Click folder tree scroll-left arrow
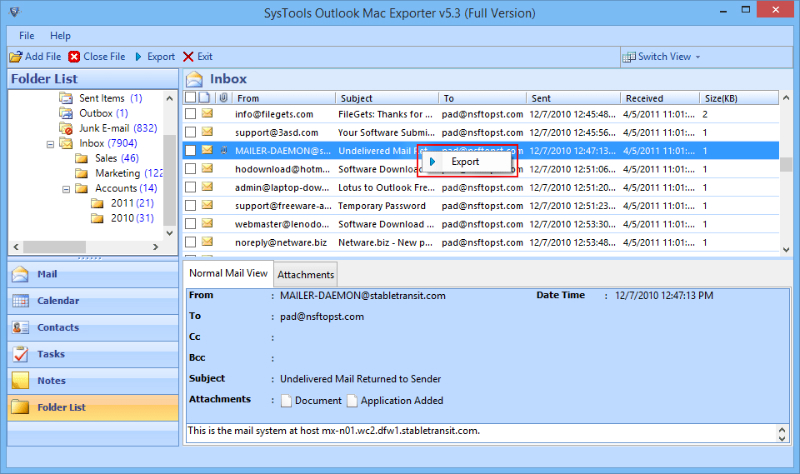Screen dimensions: 800x474 [16, 247]
